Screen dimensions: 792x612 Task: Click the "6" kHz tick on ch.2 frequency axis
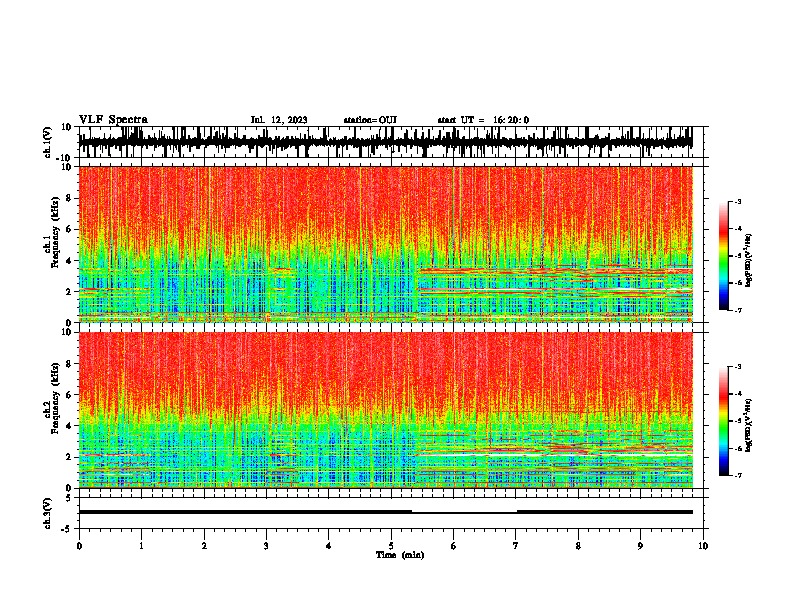(70, 395)
